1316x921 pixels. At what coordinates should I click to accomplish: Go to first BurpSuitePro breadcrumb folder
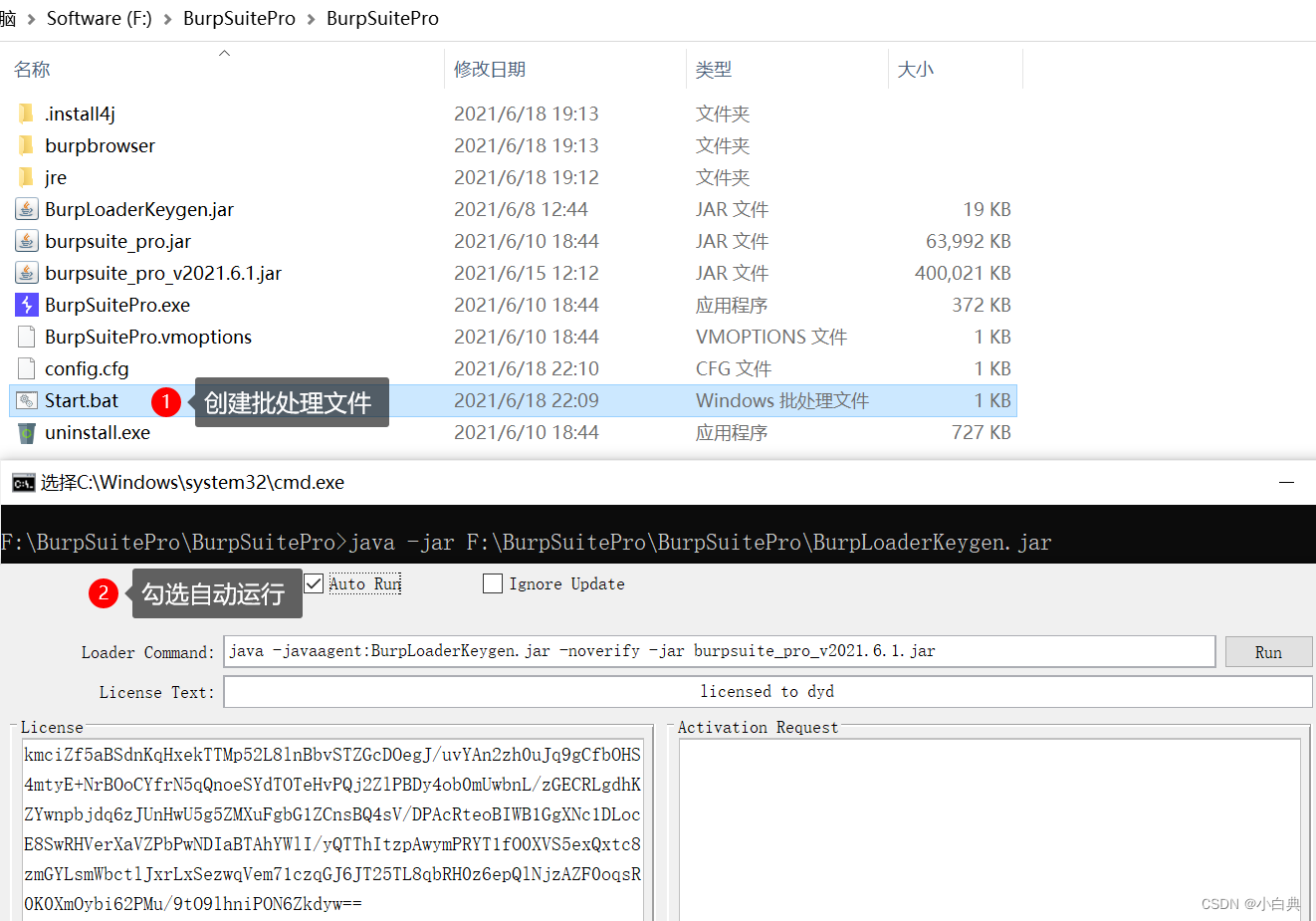pyautogui.click(x=239, y=19)
